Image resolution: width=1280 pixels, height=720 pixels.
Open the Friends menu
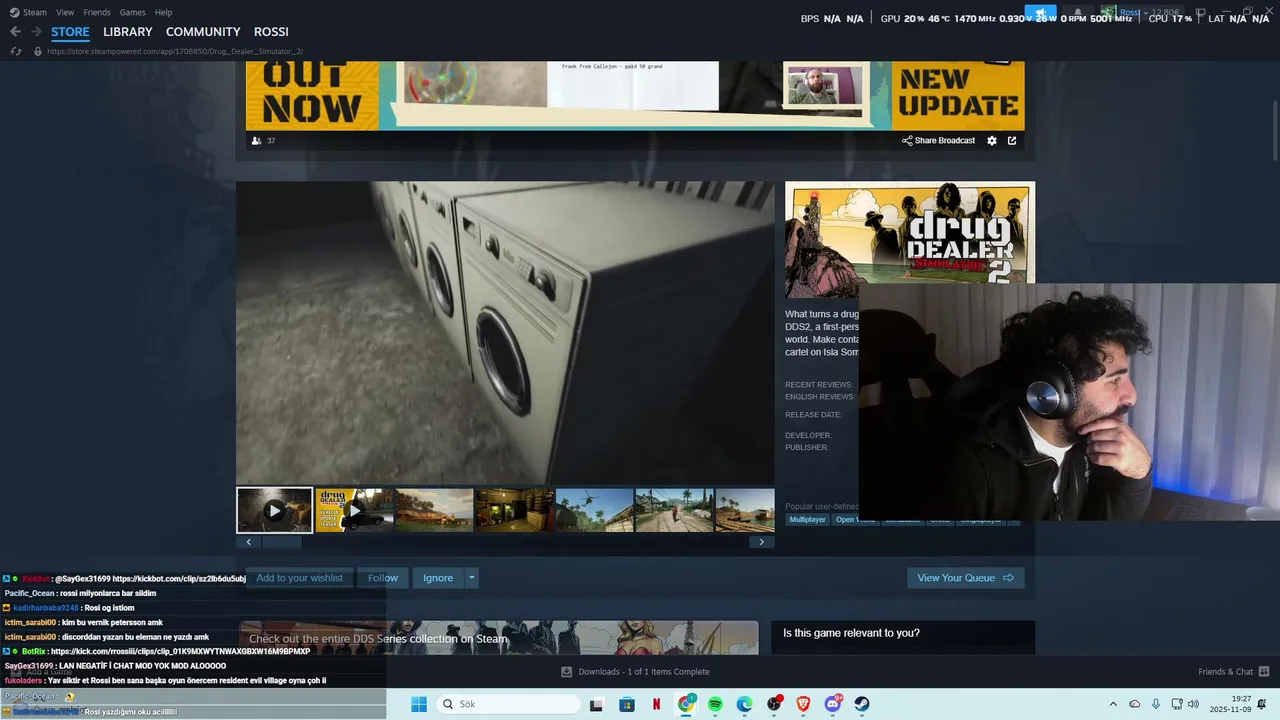97,12
